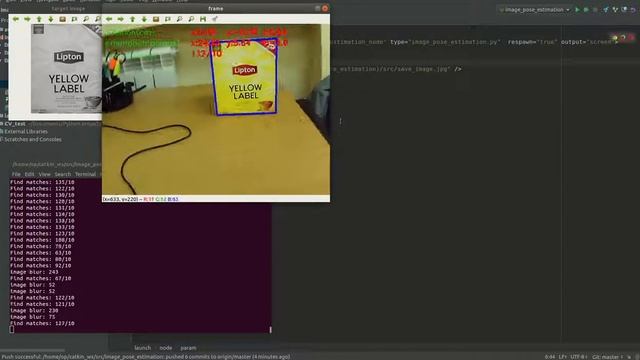
Task: Save current image from frame toolbar
Action: pyautogui.click(x=203, y=19)
